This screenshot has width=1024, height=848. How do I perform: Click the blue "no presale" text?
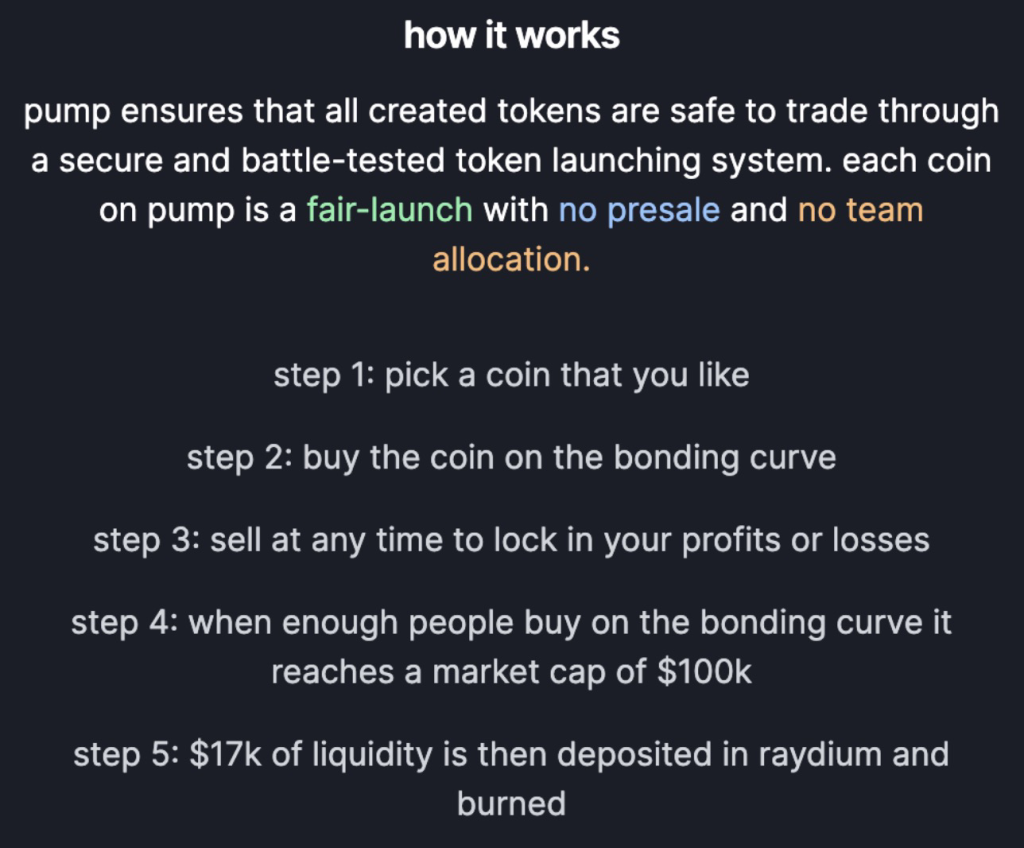(639, 211)
